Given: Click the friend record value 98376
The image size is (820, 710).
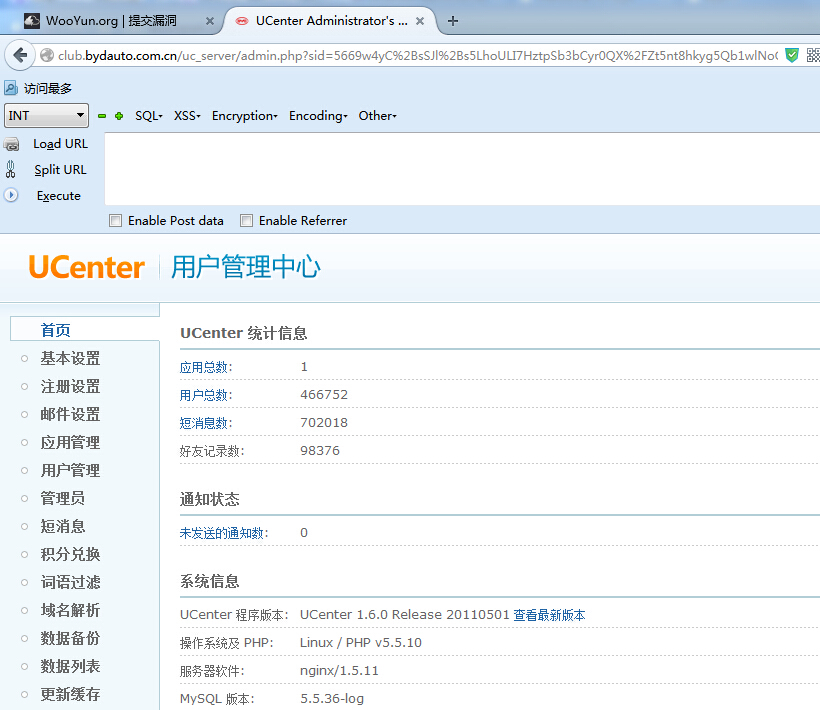Looking at the screenshot, I should [320, 451].
